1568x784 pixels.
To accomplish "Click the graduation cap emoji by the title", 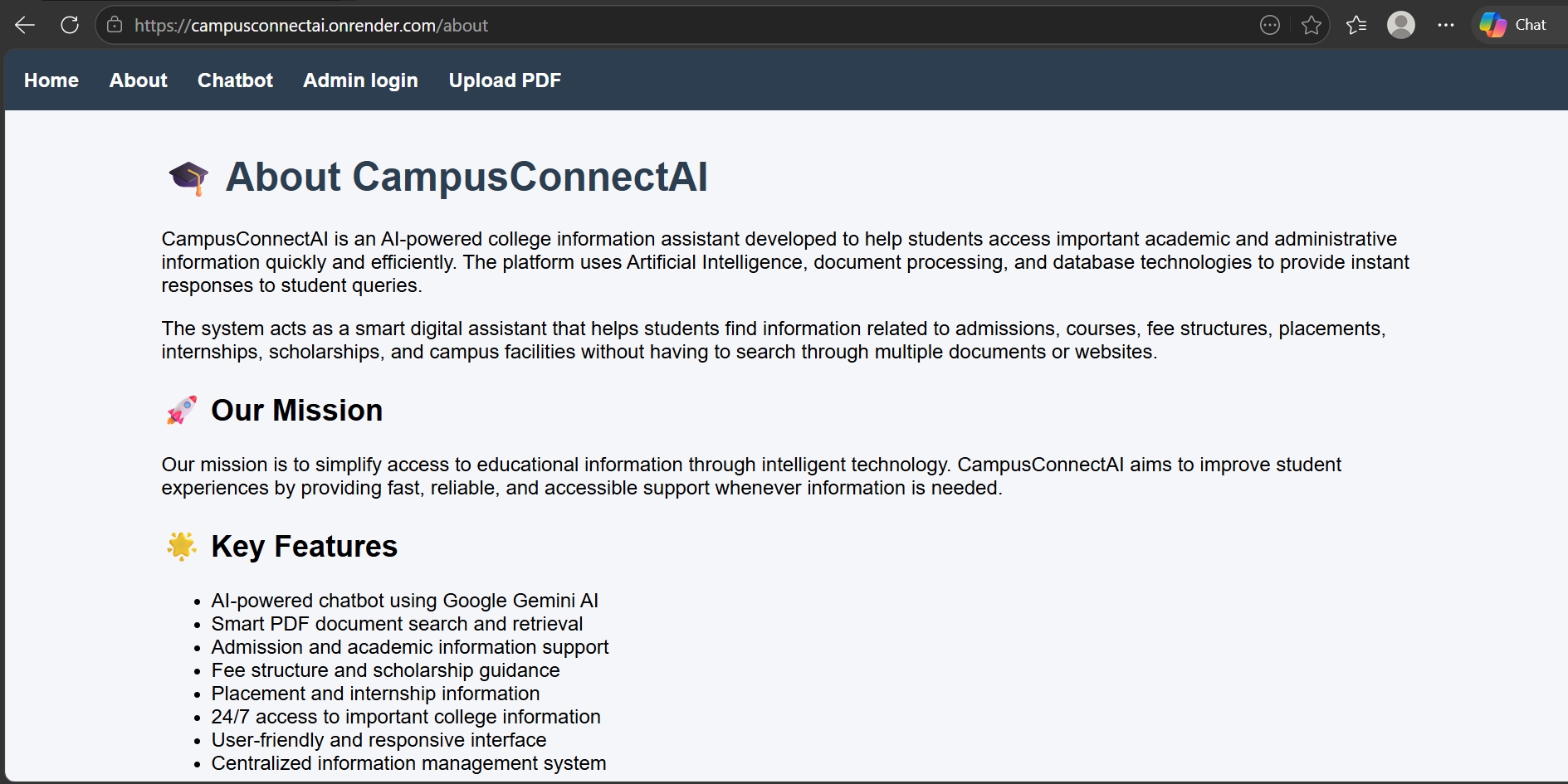I will (188, 177).
